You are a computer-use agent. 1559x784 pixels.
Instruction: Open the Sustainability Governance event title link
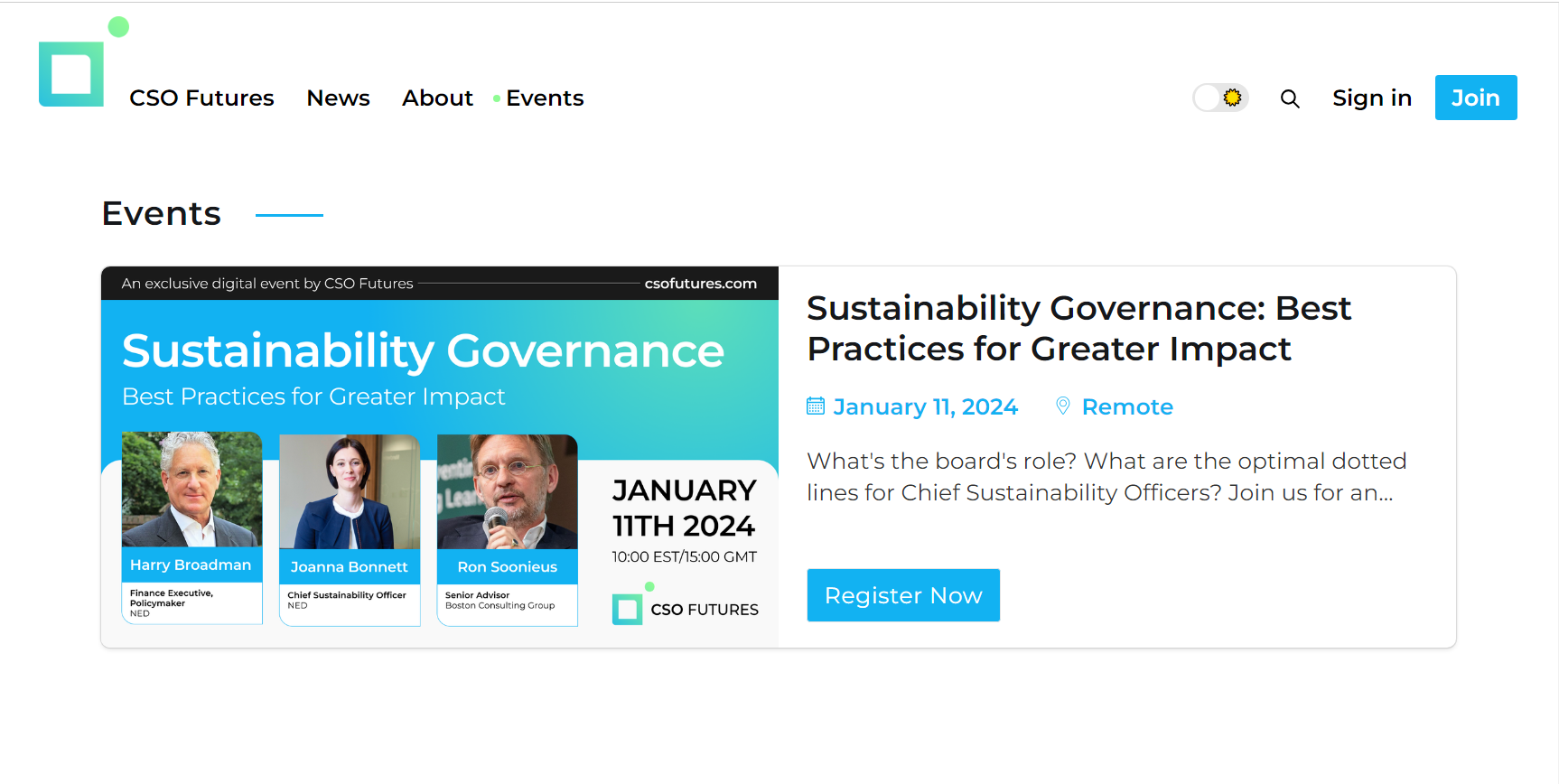point(1078,329)
